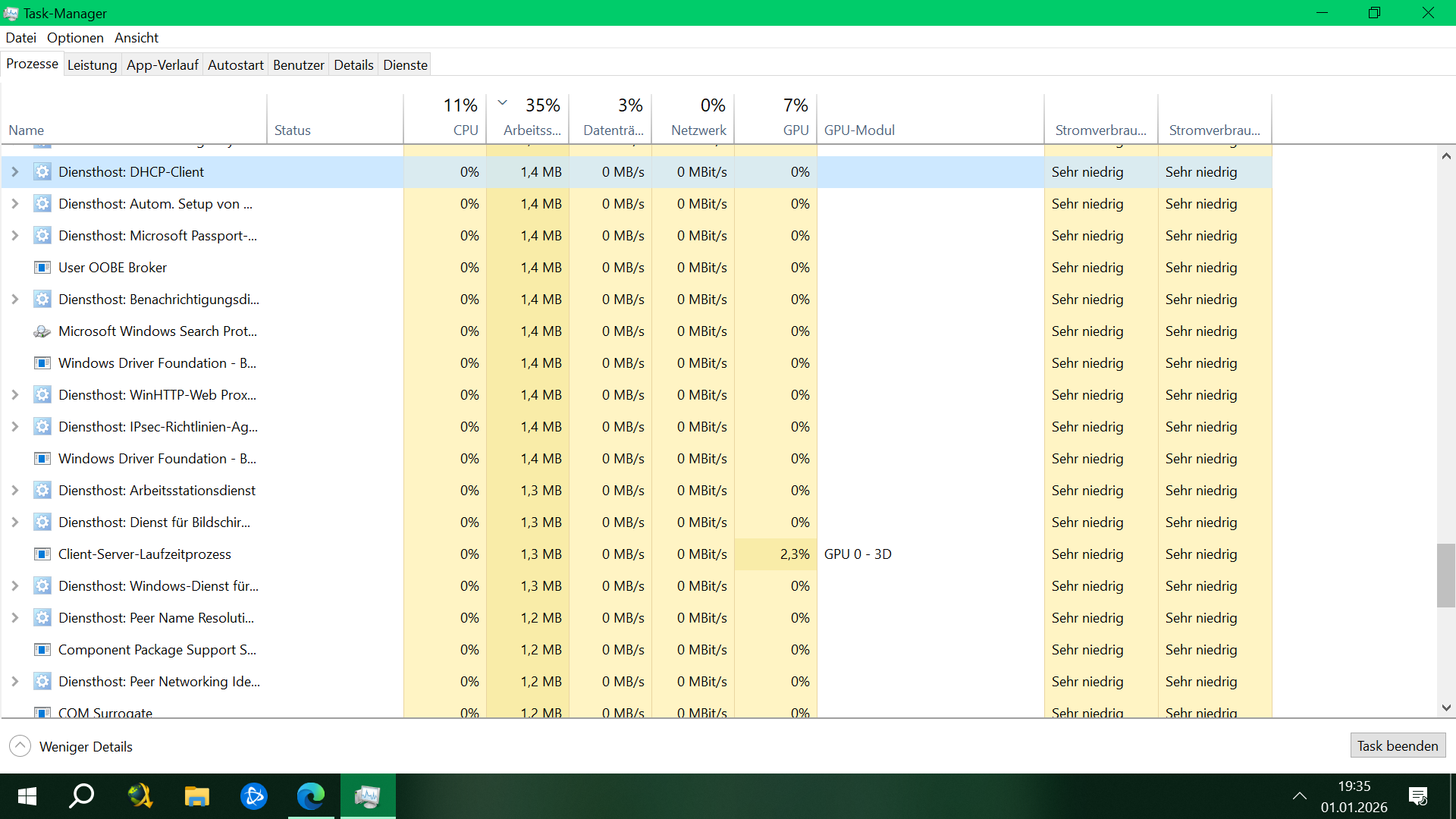Click Client-Server-Laufzeitprozess process icon
This screenshot has height=819, width=1456.
tap(42, 554)
